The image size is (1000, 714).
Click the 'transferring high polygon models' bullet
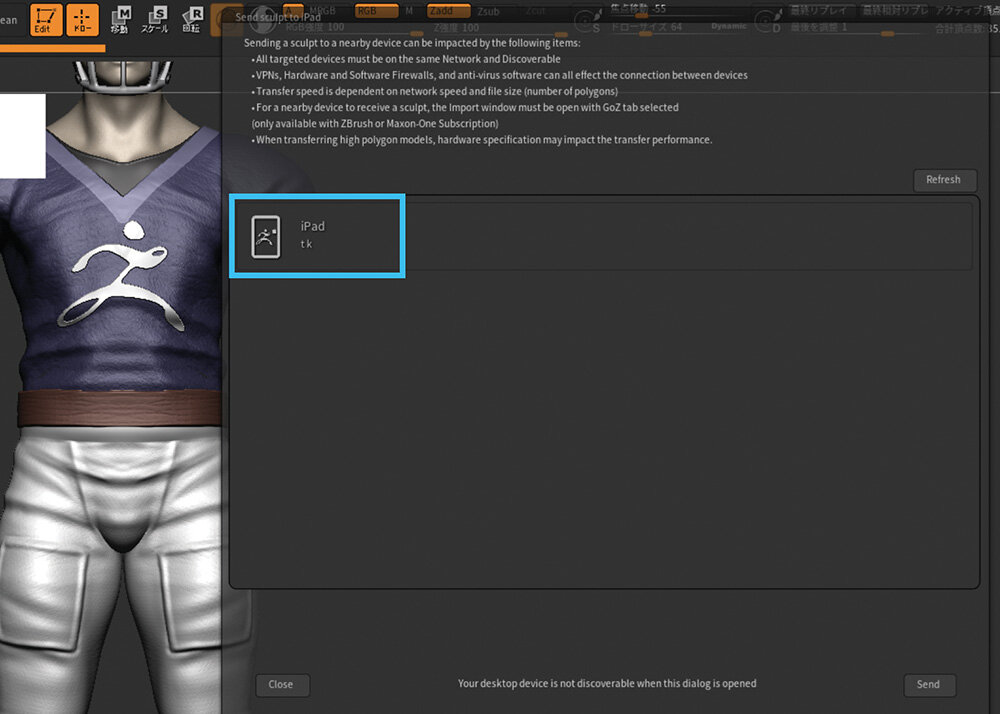(482, 140)
